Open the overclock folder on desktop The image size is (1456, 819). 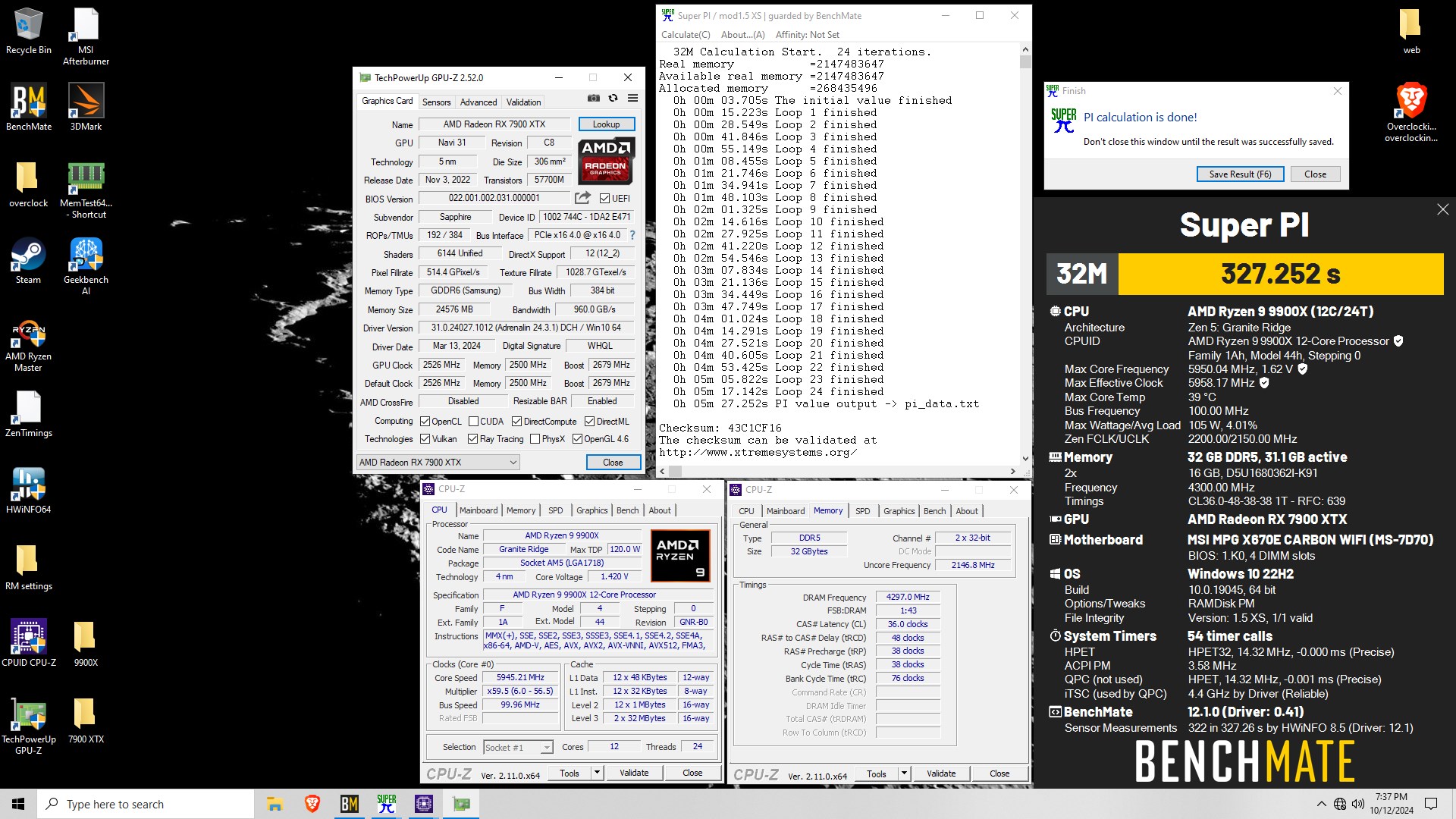[28, 184]
